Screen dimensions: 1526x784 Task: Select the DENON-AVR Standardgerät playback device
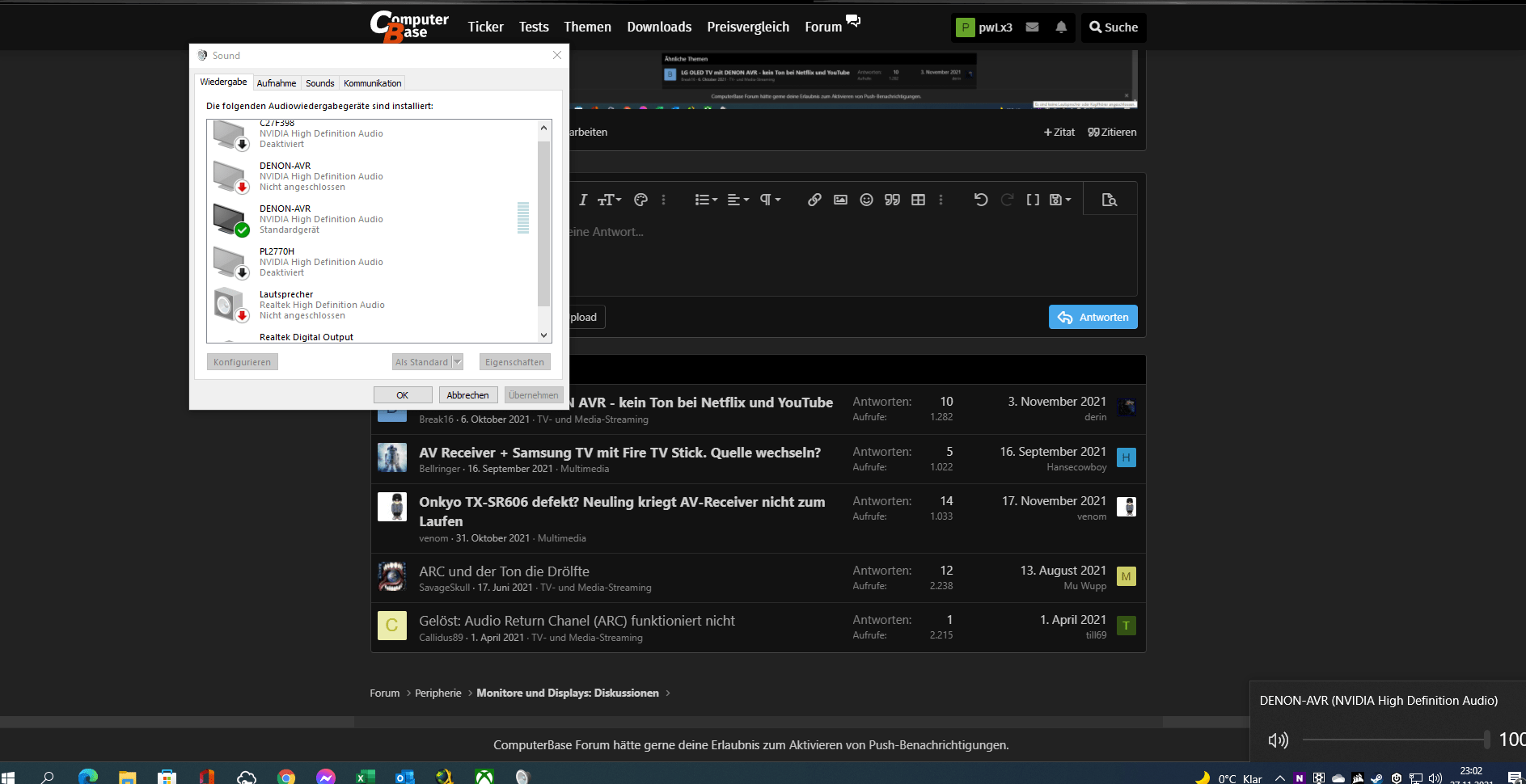[374, 219]
